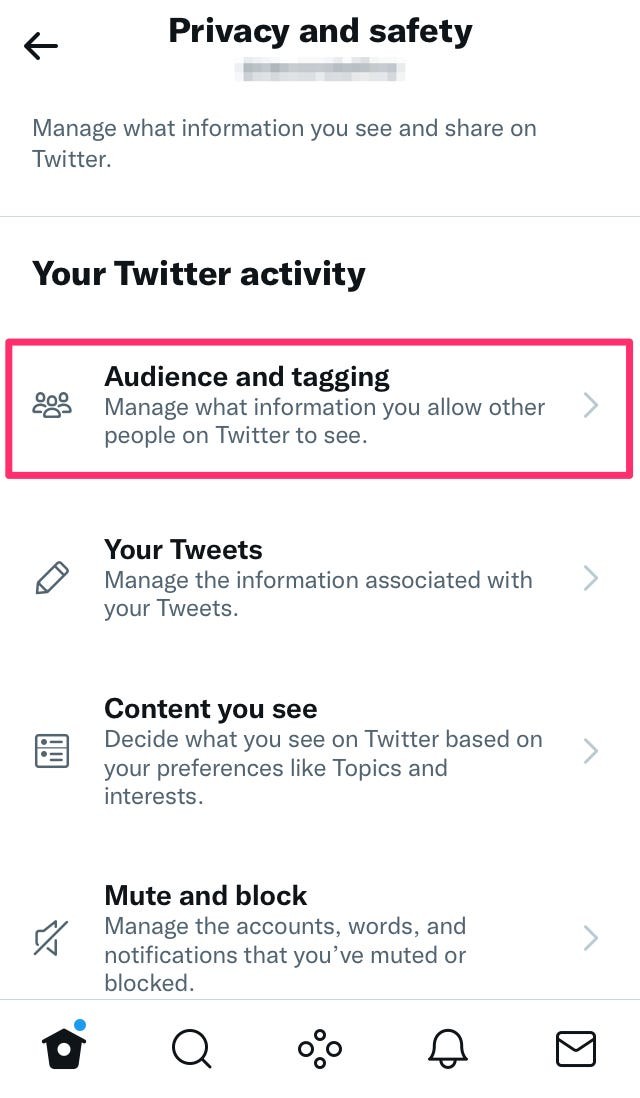Expand Mute and block via chevron

[x=591, y=938]
